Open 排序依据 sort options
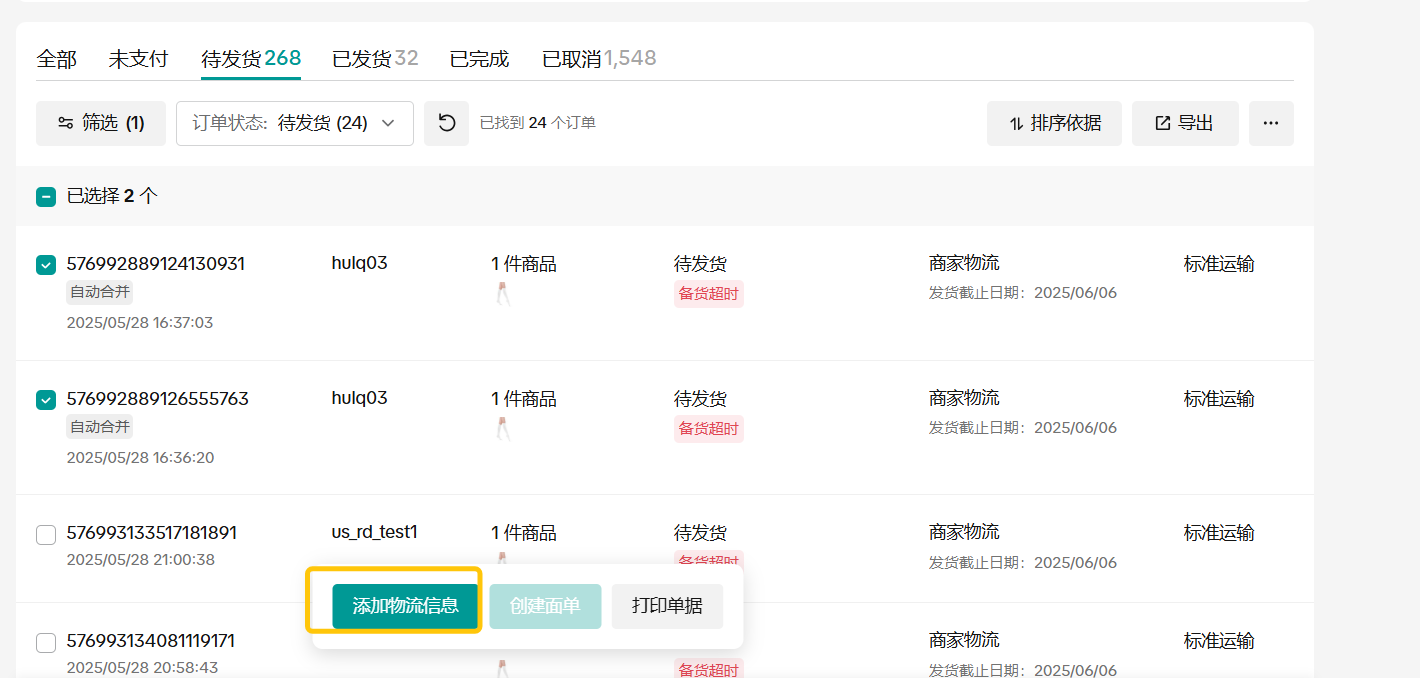Viewport: 1420px width, 678px height. click(1054, 123)
